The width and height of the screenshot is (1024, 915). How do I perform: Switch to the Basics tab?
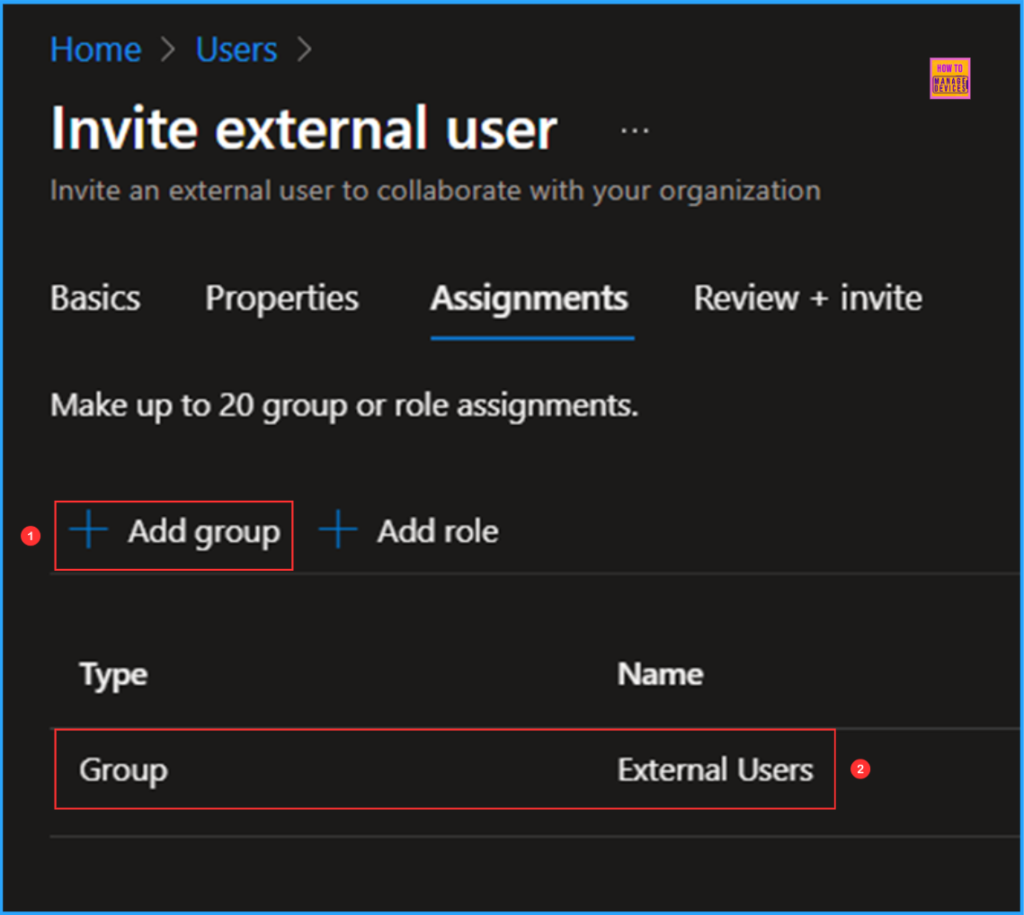click(94, 297)
